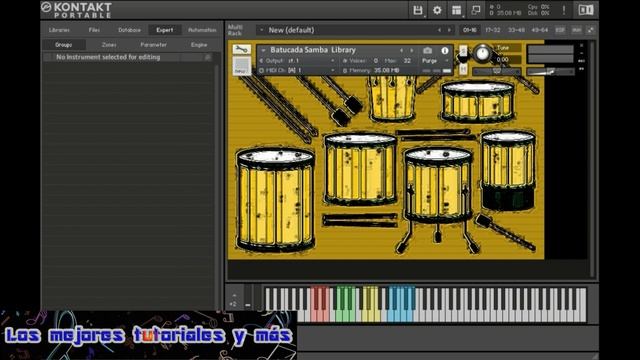Toggle the minimized view icon

coord(476,10)
